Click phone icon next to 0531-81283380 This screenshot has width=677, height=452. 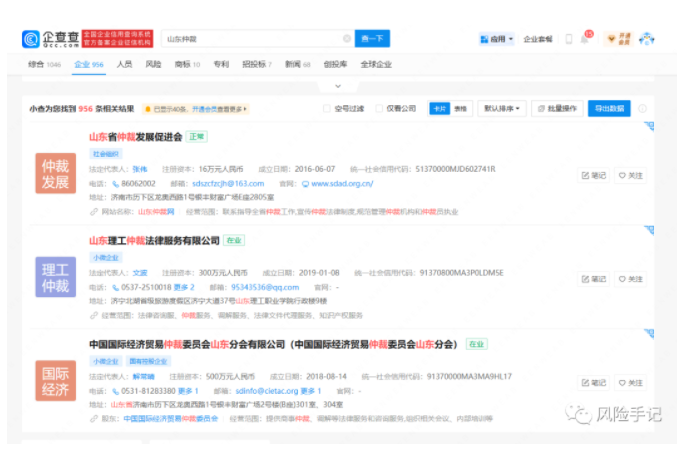click(x=115, y=392)
